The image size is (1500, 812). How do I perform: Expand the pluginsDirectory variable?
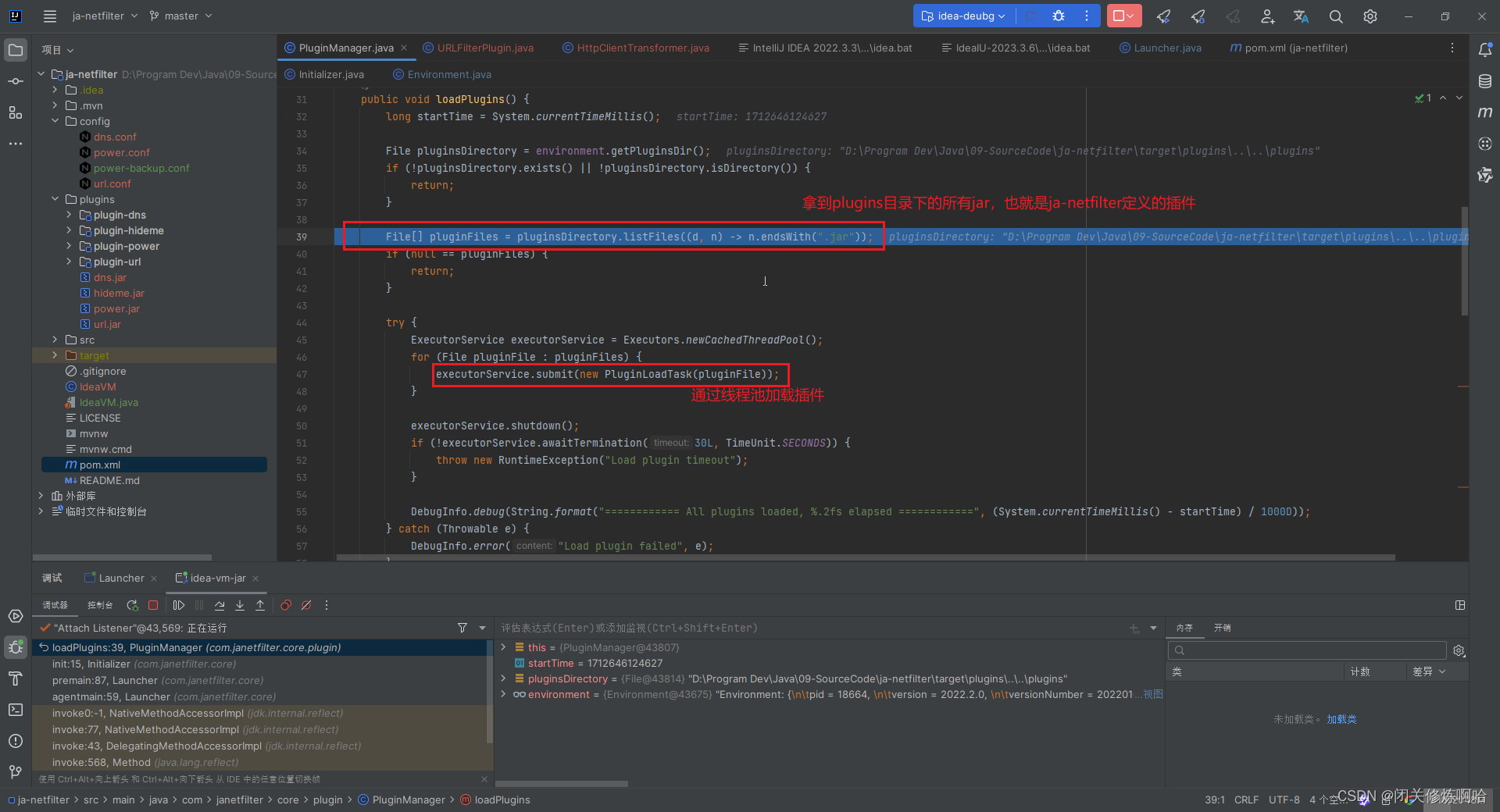coord(503,678)
